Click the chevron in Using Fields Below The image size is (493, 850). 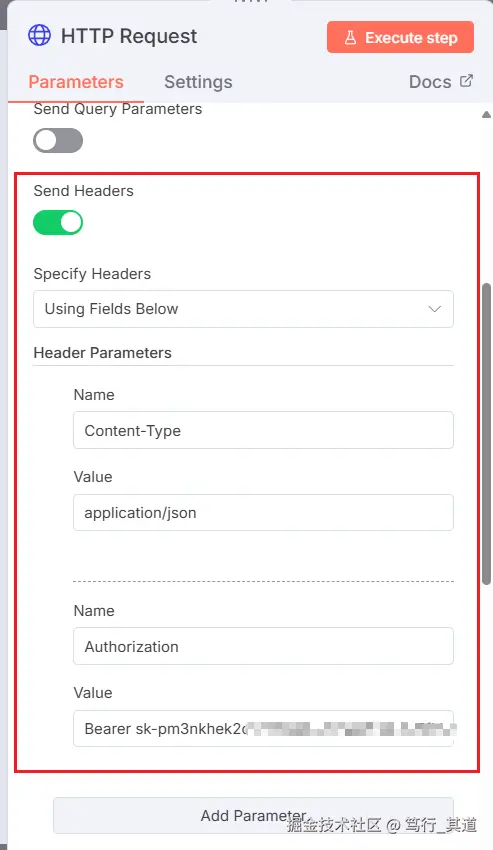(x=434, y=309)
